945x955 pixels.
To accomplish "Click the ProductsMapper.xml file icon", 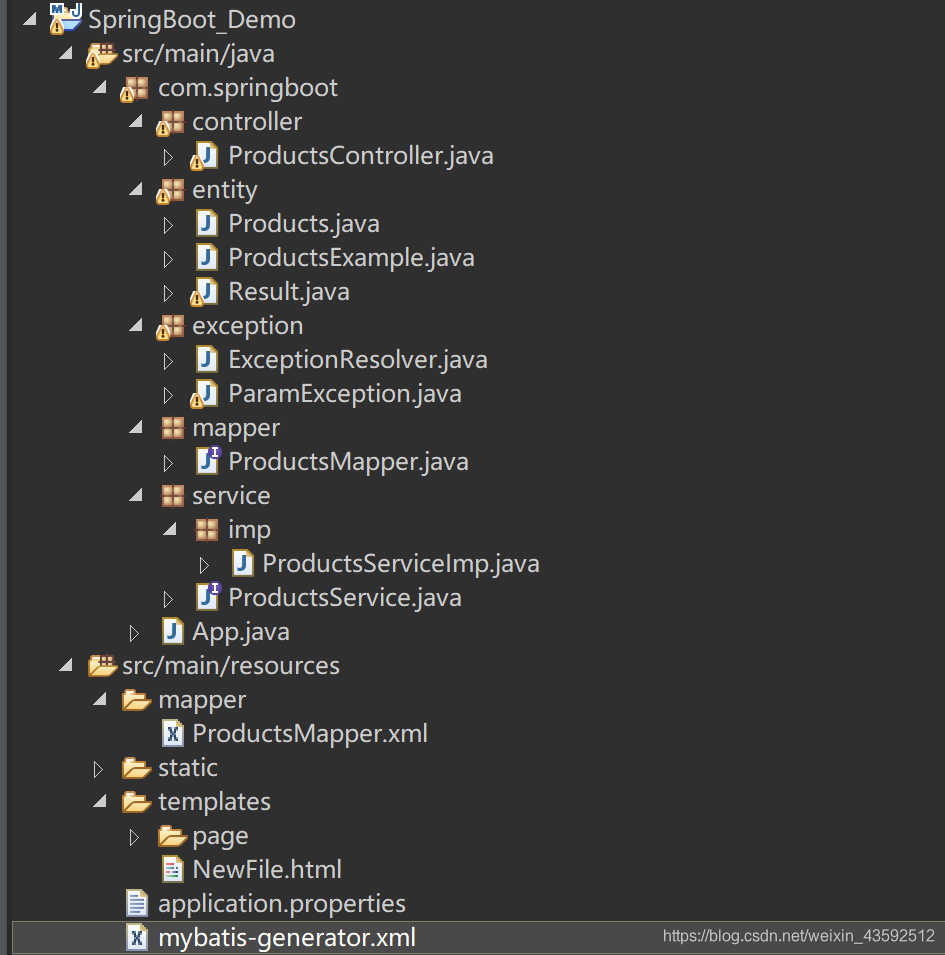I will tap(173, 733).
